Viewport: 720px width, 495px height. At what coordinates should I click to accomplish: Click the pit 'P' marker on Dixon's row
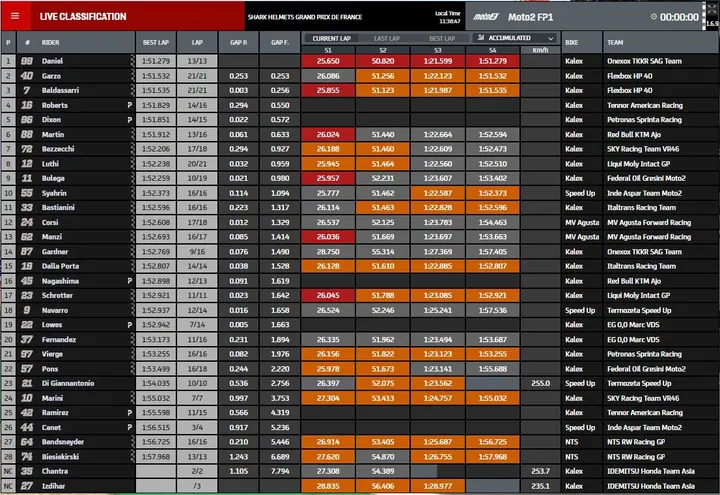coord(129,120)
